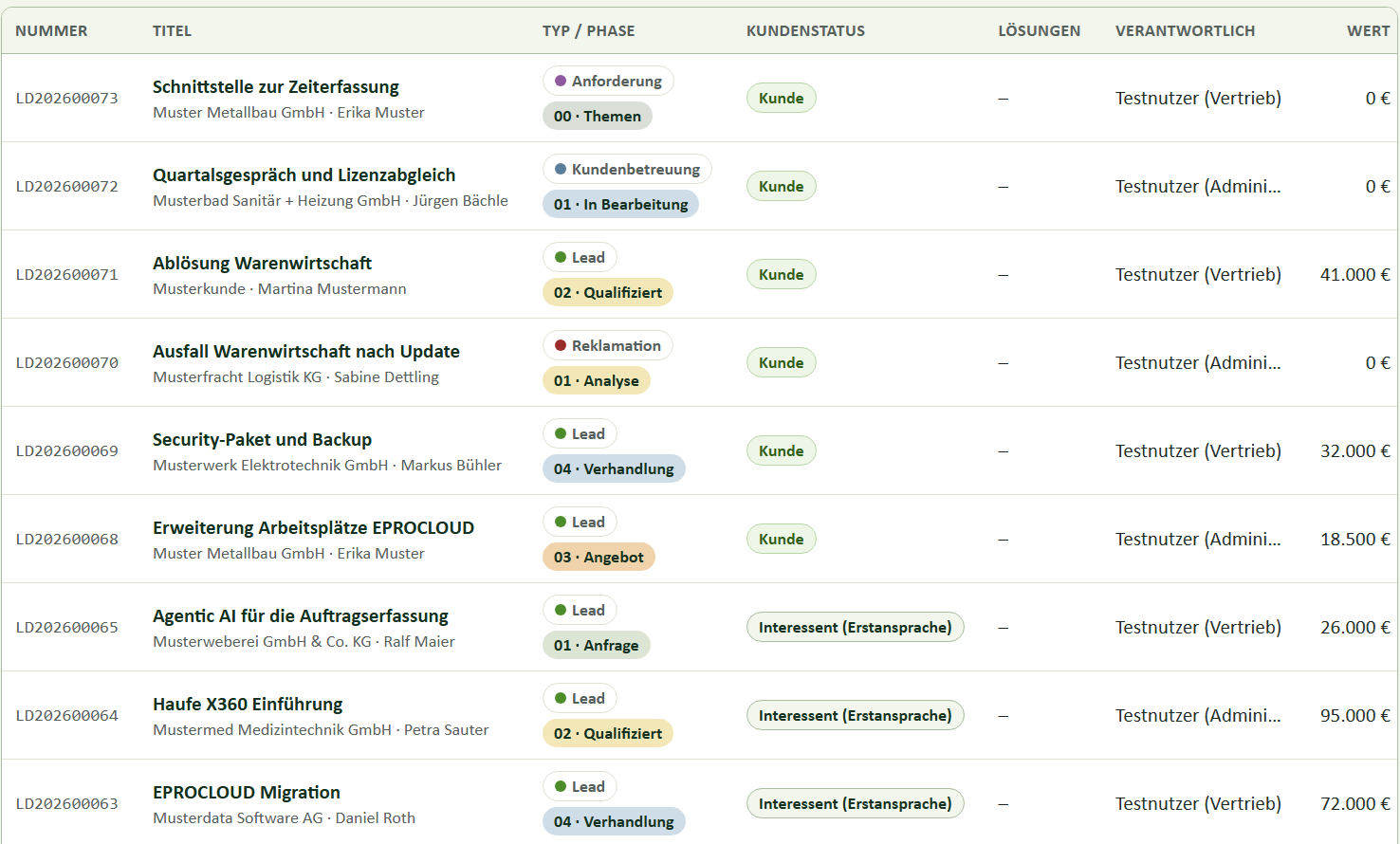This screenshot has width=1400, height=844.
Task: Open the Ablösung Warenwirtschaft lead
Action: coord(262,263)
